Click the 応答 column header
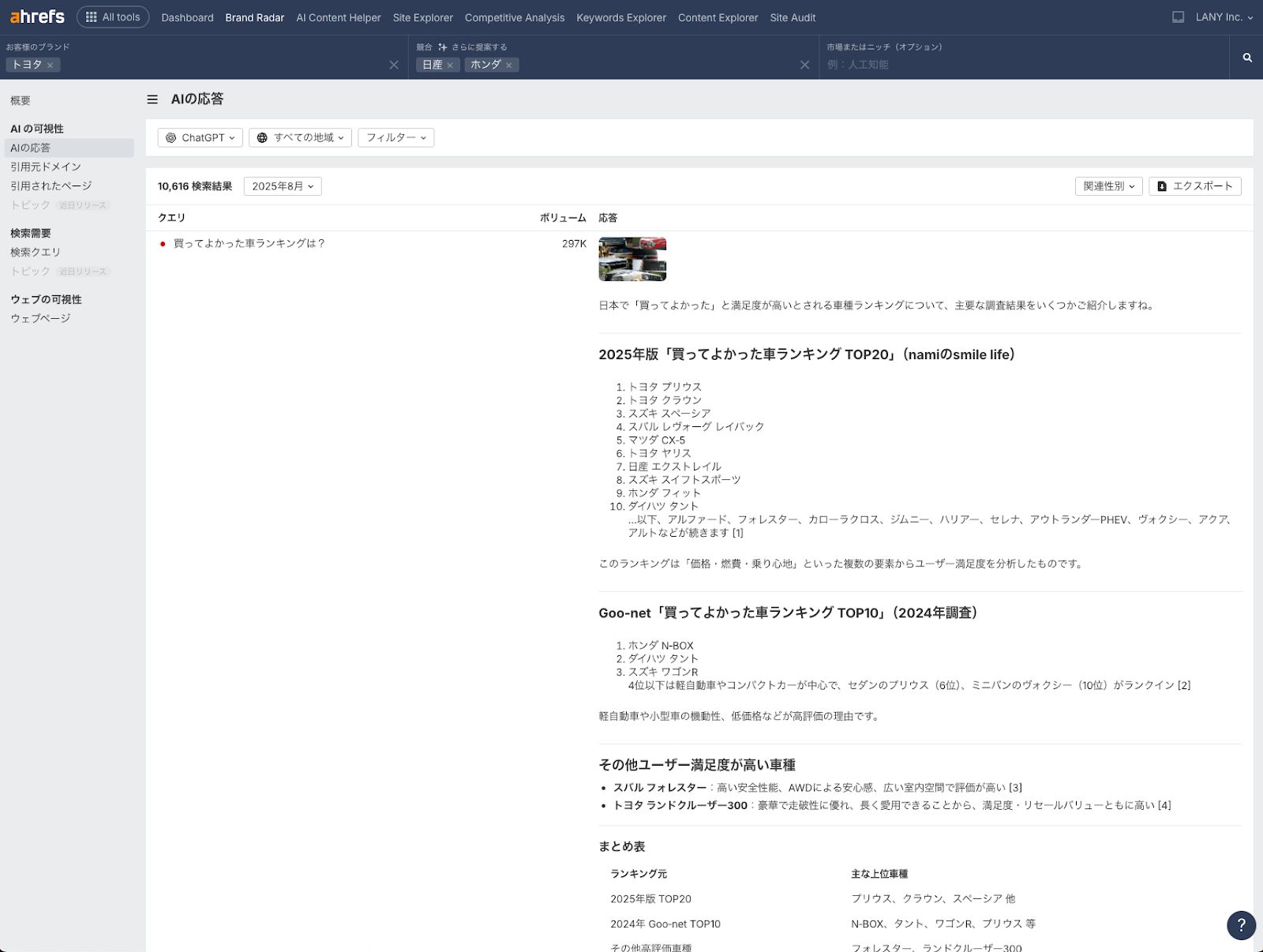 pyautogui.click(x=608, y=218)
